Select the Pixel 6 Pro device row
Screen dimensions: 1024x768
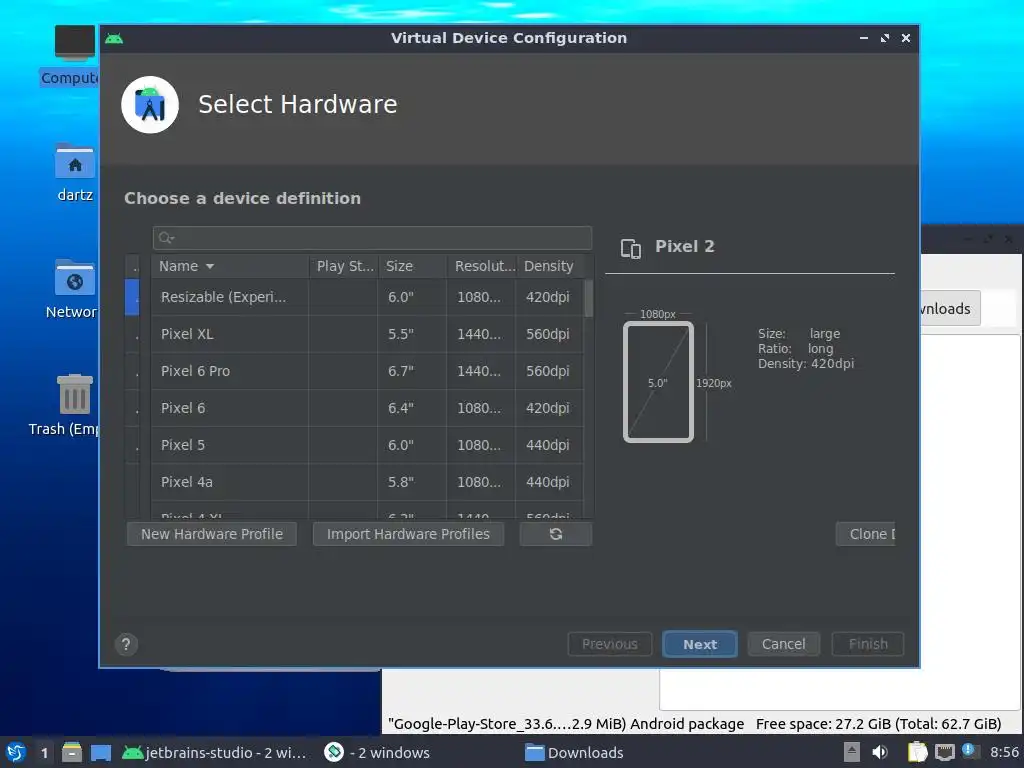(367, 371)
